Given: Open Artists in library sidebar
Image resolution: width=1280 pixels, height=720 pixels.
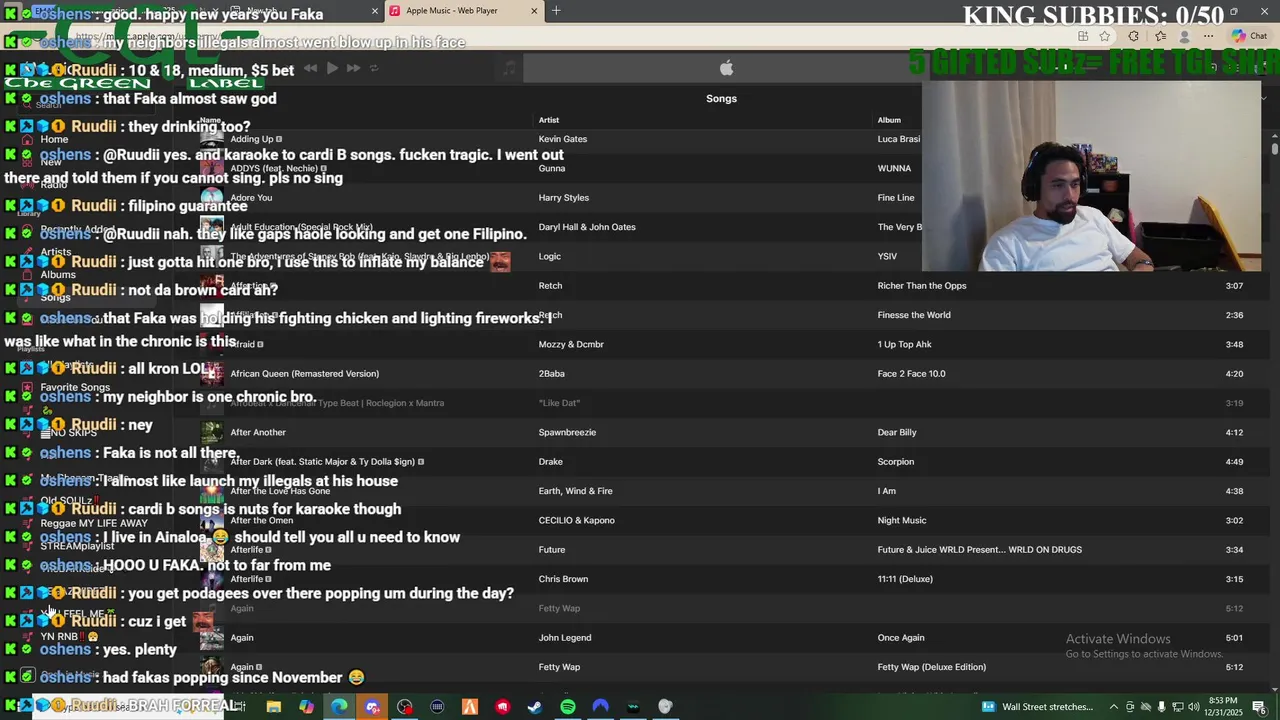Looking at the screenshot, I should point(56,252).
